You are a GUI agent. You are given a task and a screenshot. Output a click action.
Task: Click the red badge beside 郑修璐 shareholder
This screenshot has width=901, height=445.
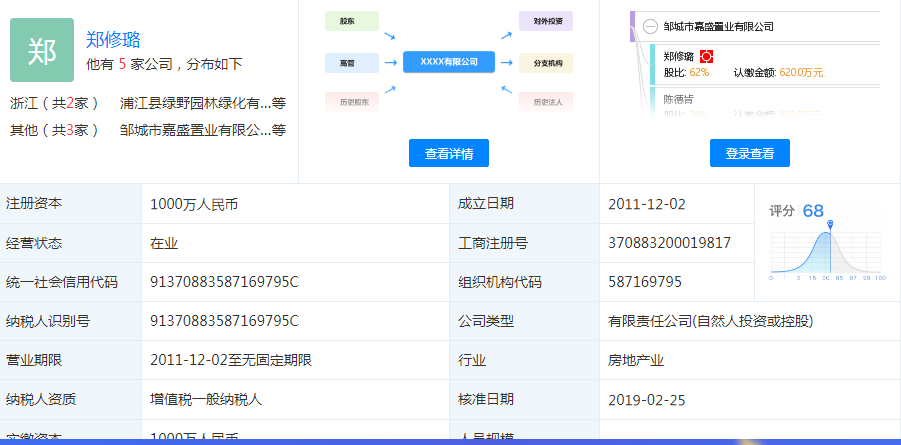pos(706,56)
